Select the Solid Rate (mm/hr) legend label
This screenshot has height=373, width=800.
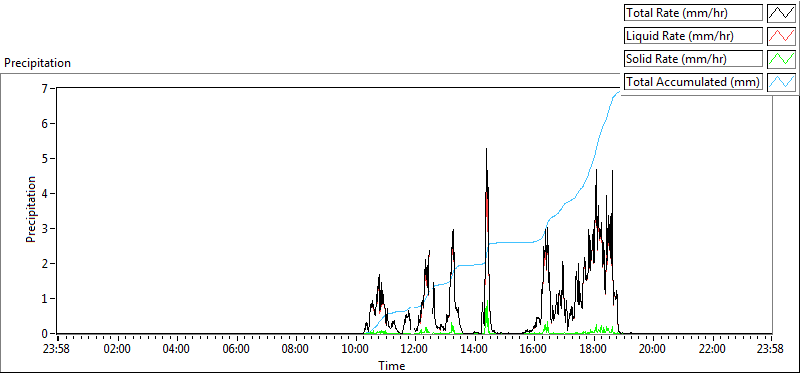[x=693, y=59]
